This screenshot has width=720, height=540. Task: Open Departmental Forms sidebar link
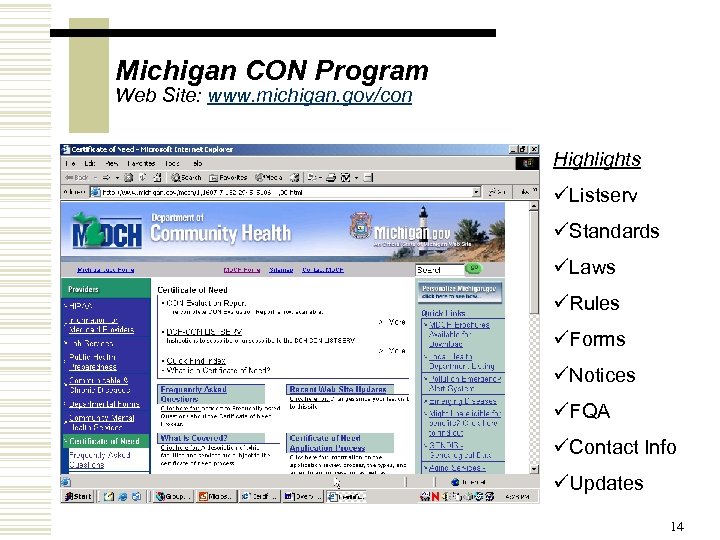click(104, 405)
